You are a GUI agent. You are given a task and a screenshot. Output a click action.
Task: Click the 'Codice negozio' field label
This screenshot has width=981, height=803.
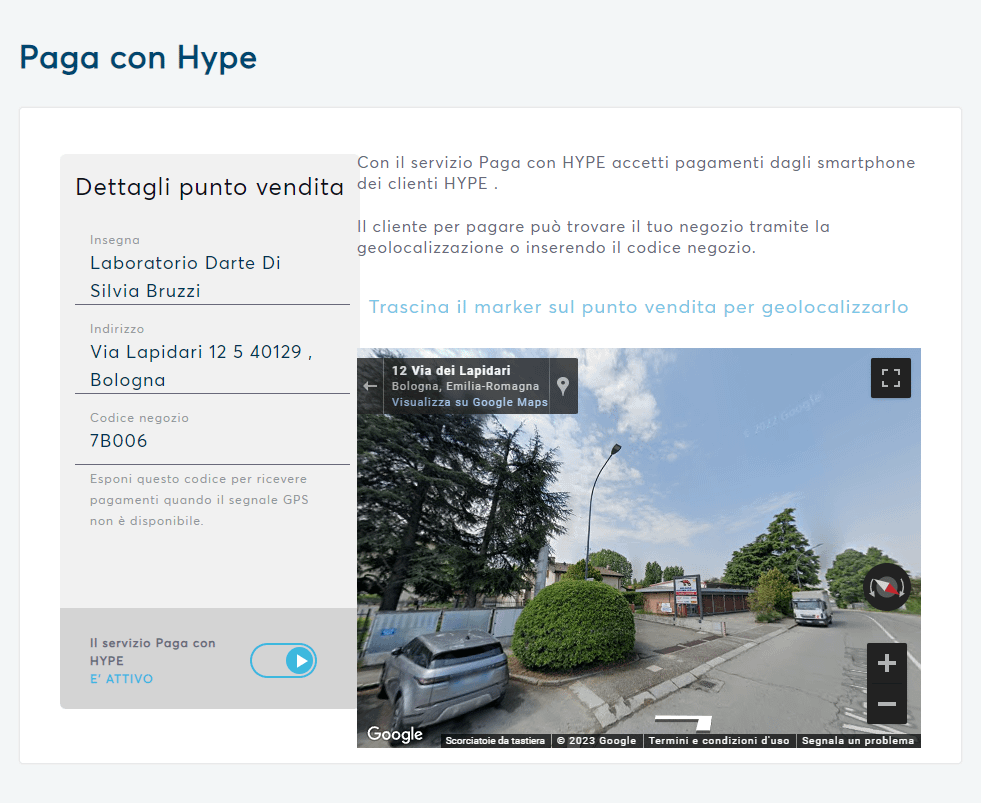[x=140, y=417]
